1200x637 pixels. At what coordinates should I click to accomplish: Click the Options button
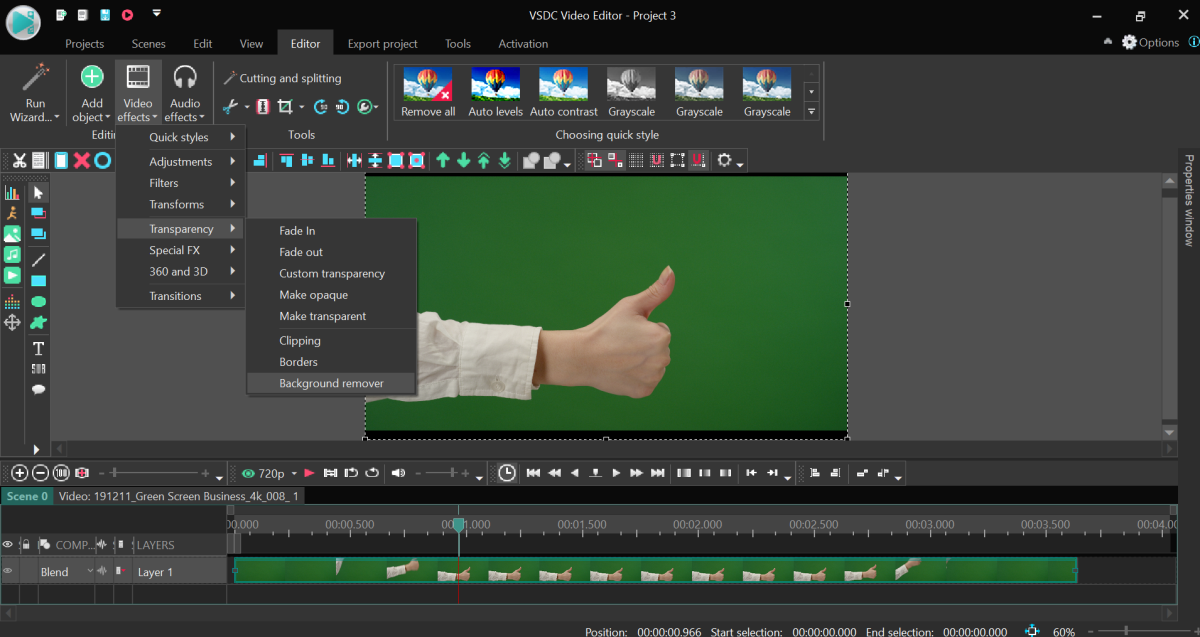[x=1150, y=42]
